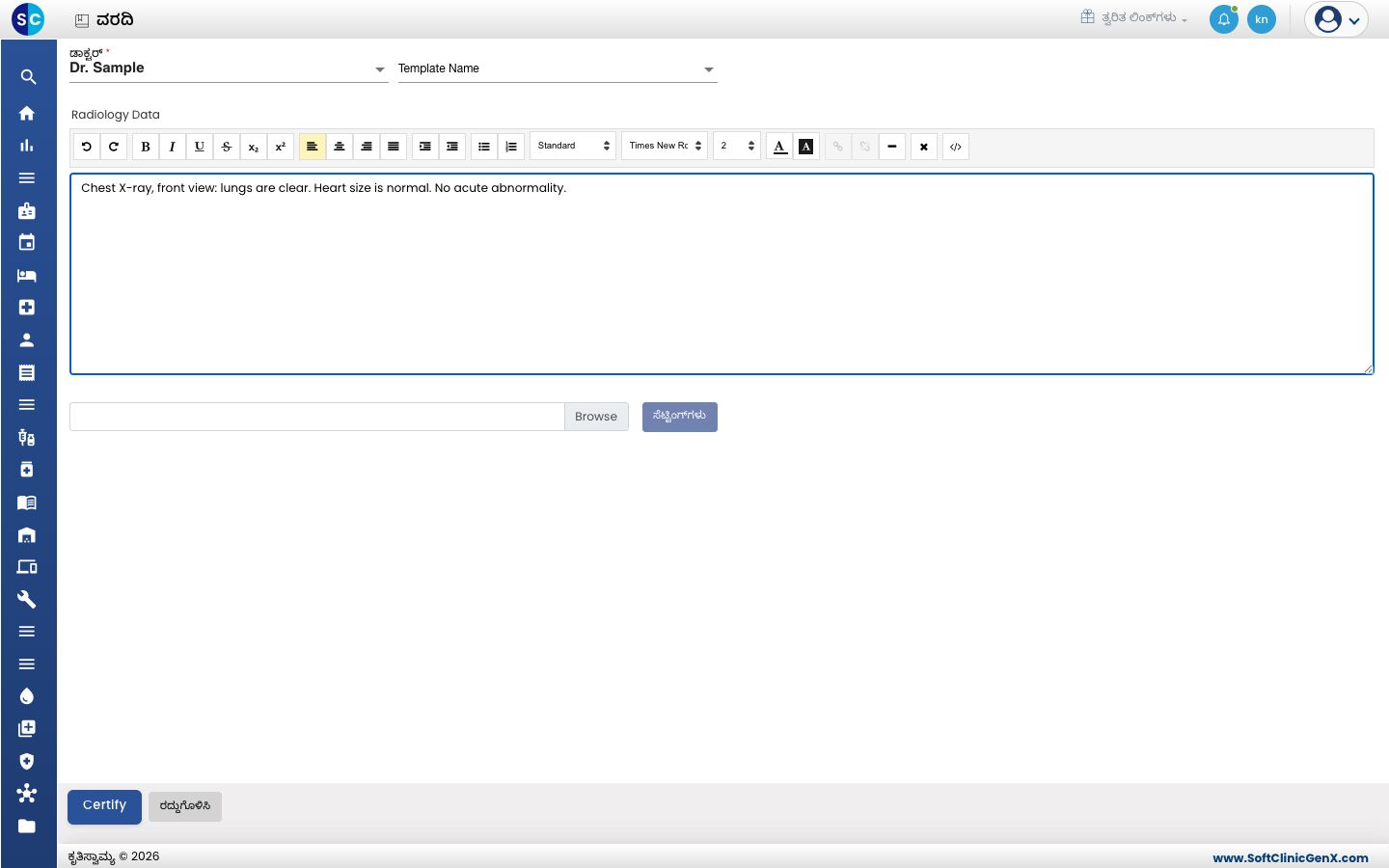Image resolution: width=1389 pixels, height=868 pixels.
Task: Open notifications bell icon
Action: [x=1224, y=19]
